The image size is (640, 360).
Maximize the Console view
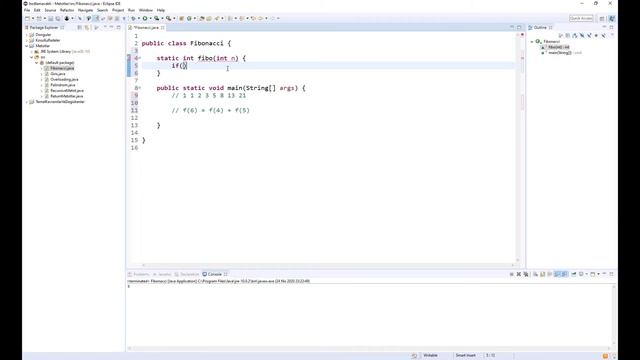click(611, 274)
